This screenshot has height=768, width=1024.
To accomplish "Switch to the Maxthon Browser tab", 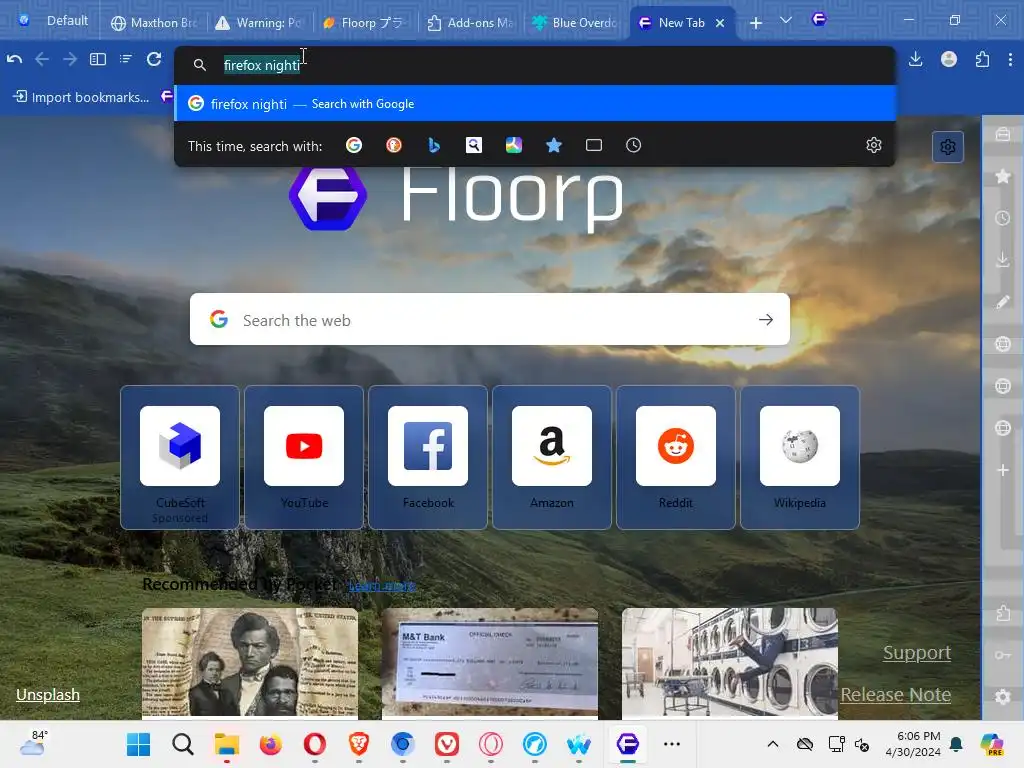I will [154, 23].
